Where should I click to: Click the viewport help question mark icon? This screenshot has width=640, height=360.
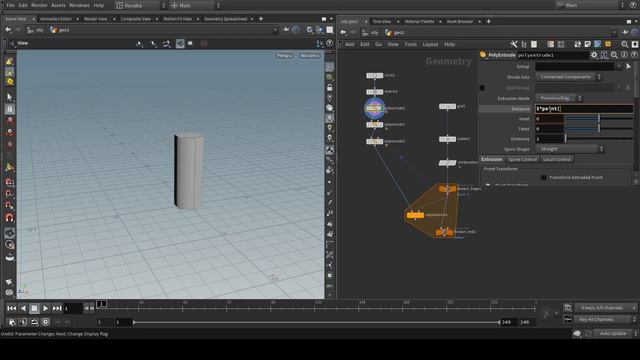(329, 43)
